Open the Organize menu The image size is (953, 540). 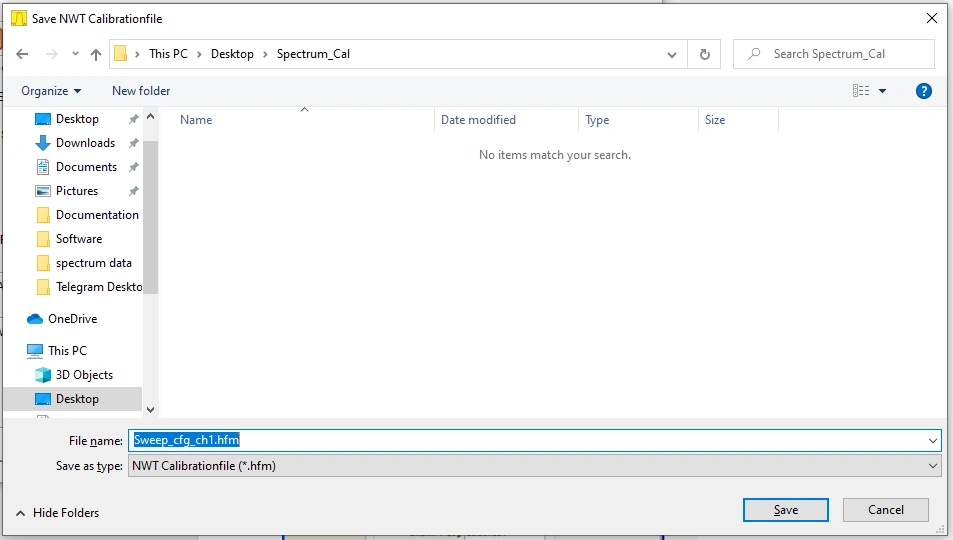pyautogui.click(x=51, y=91)
